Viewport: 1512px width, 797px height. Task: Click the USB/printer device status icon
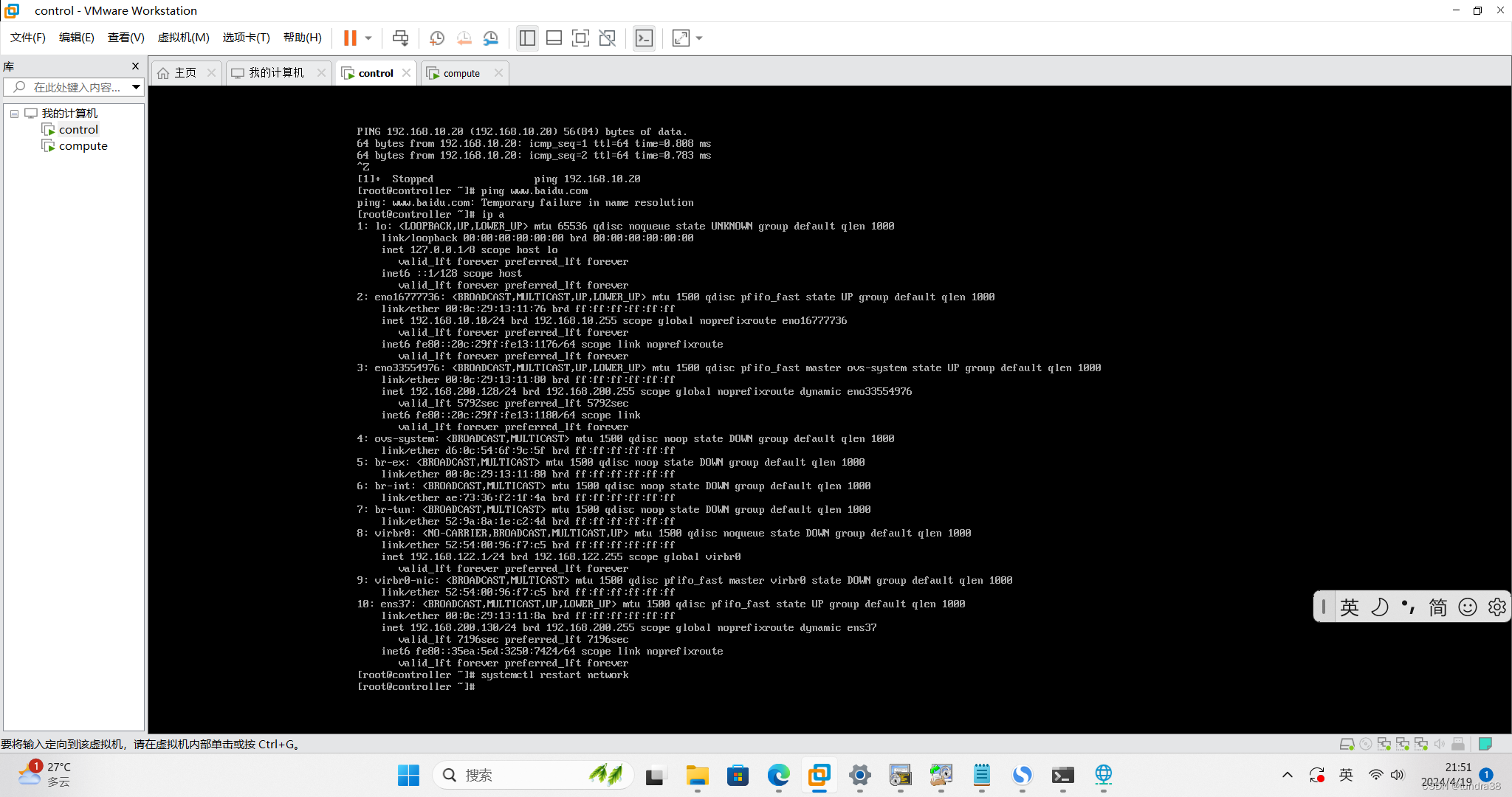[1458, 744]
